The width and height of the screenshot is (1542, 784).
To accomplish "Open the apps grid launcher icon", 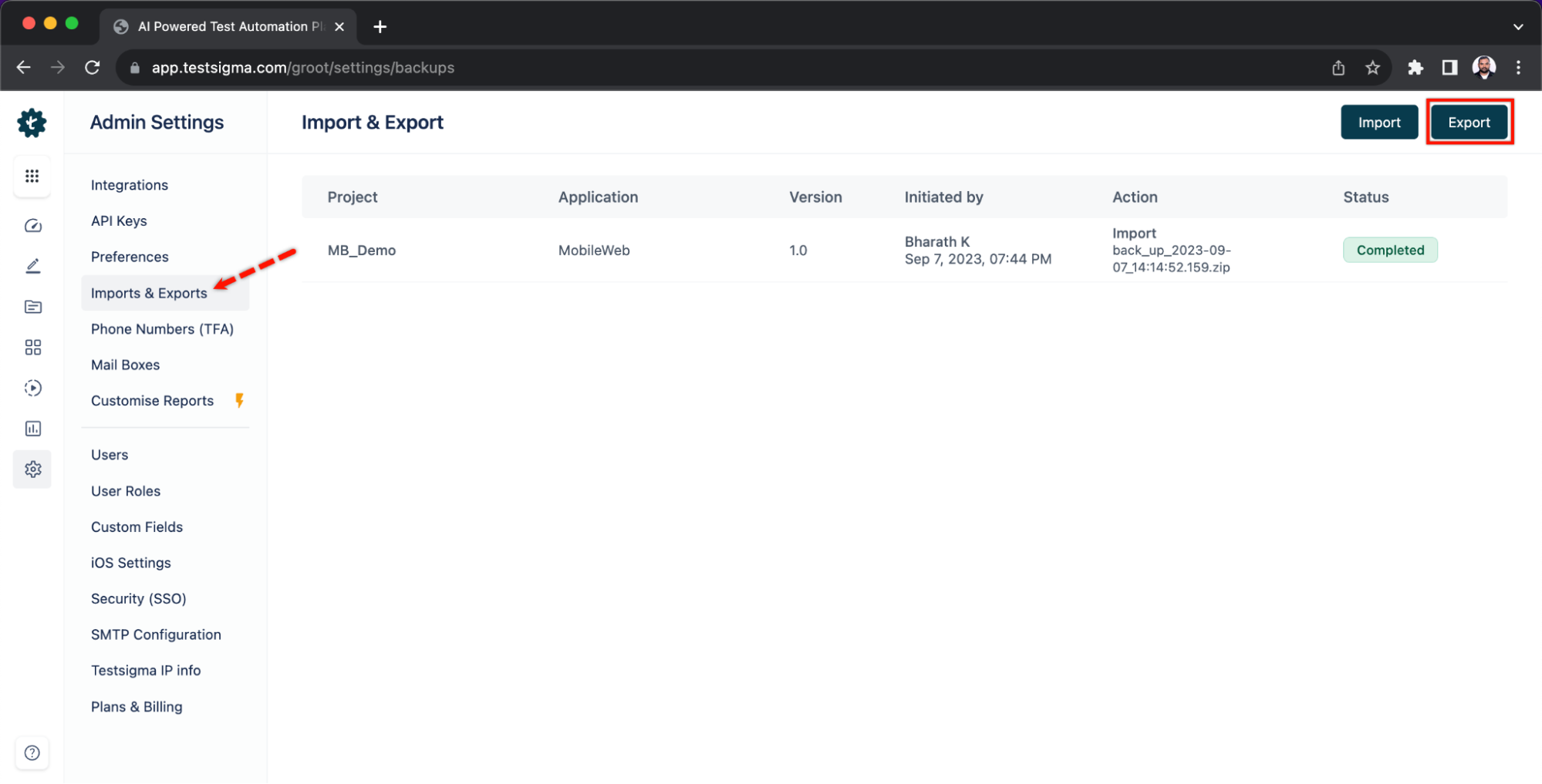I will tap(32, 176).
